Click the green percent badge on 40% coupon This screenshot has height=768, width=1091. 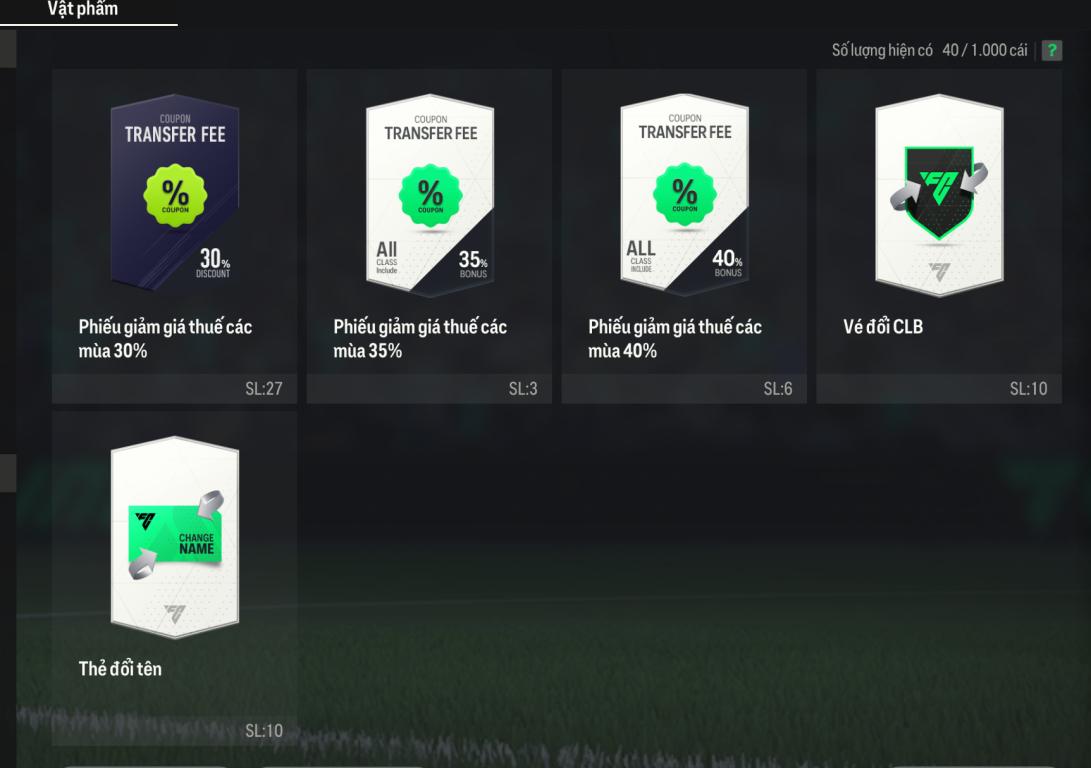pos(685,195)
